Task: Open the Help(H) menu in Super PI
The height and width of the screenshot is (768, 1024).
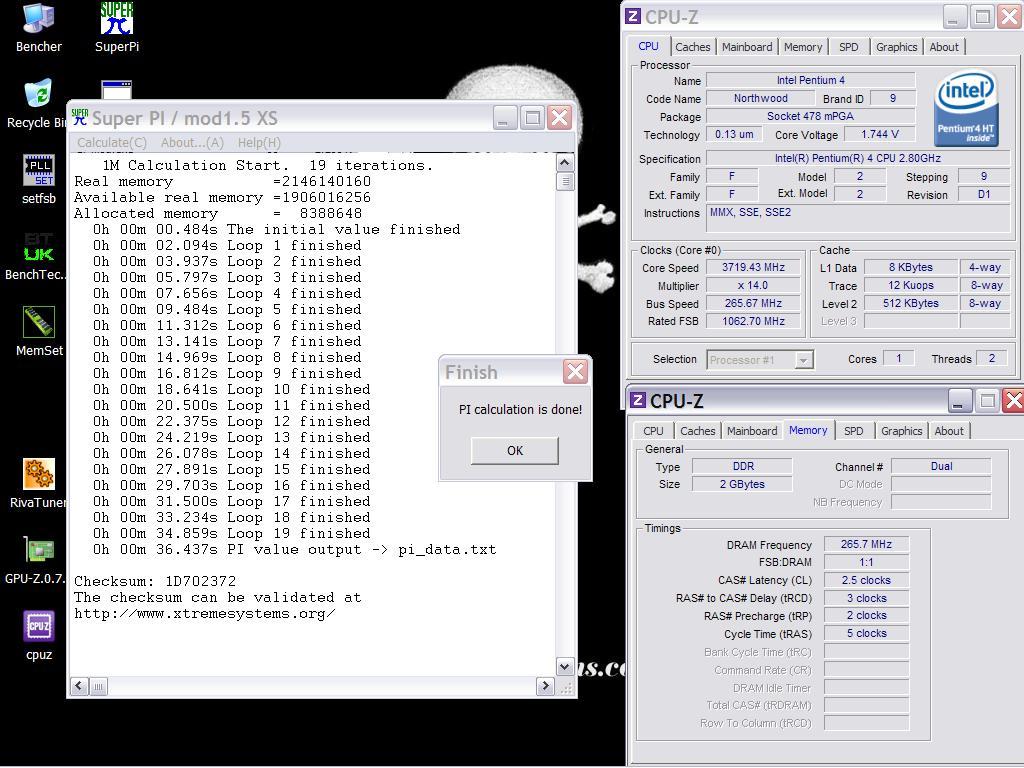Action: [x=259, y=142]
